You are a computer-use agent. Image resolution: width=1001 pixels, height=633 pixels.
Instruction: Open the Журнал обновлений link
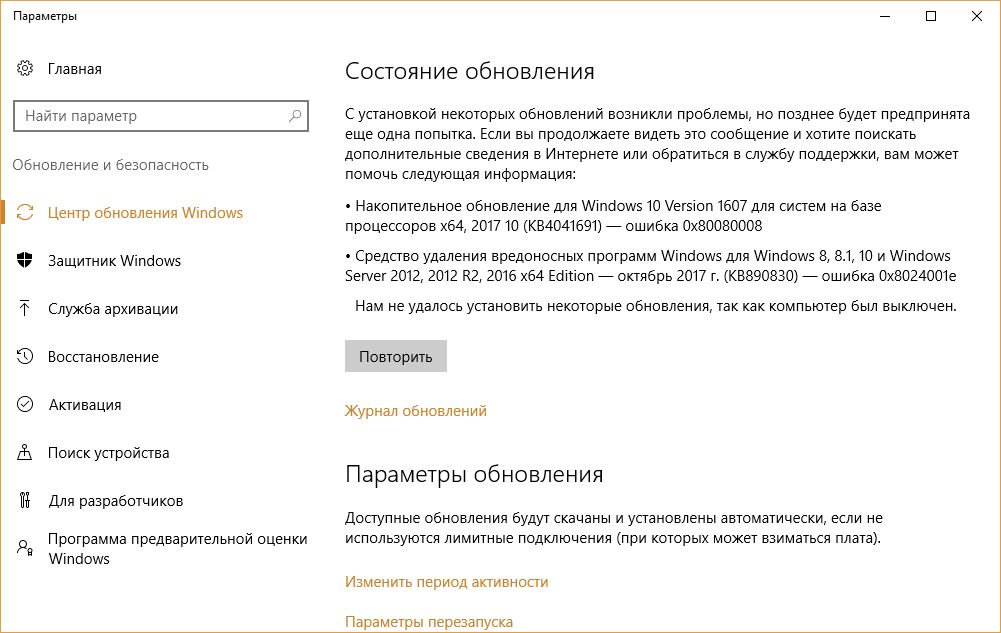tap(415, 411)
